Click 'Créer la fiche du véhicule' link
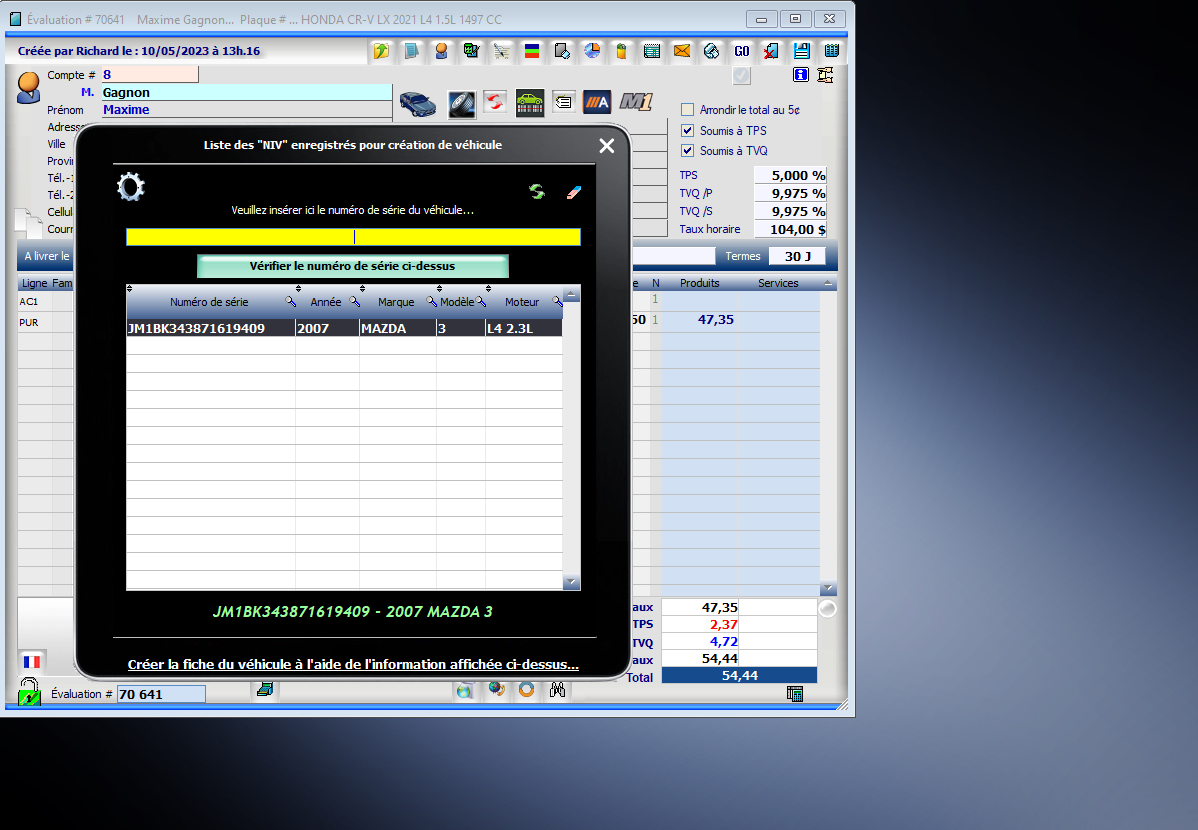 tap(353, 665)
